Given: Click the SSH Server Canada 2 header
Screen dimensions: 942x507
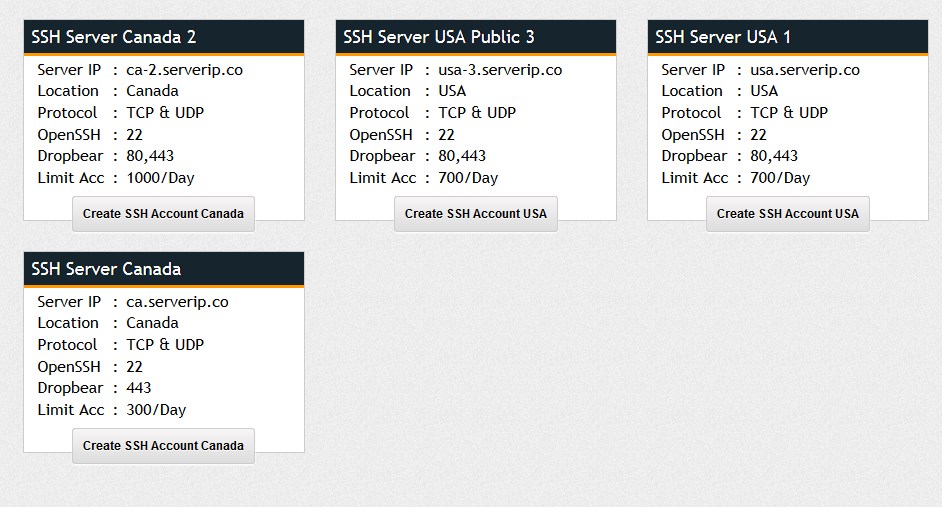Looking at the screenshot, I should pyautogui.click(x=114, y=37).
